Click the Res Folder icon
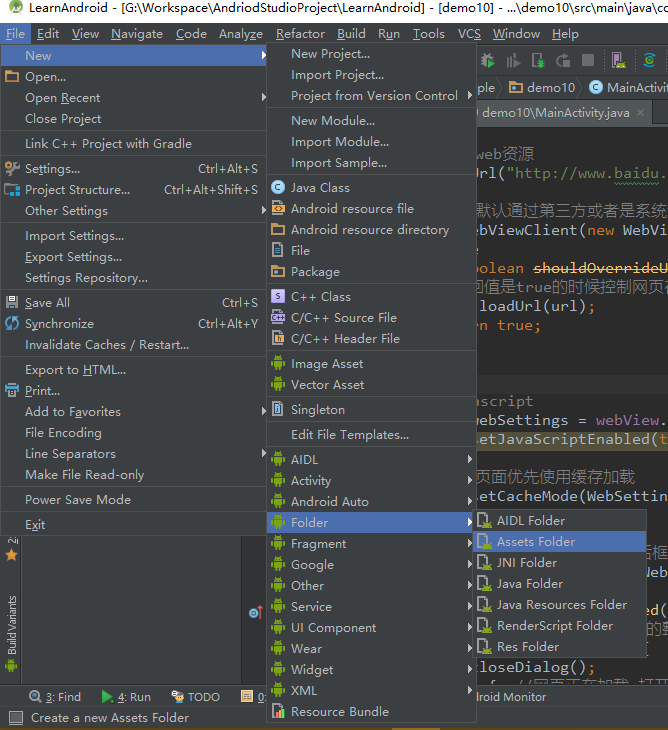Viewport: 668px width, 730px height. point(484,647)
